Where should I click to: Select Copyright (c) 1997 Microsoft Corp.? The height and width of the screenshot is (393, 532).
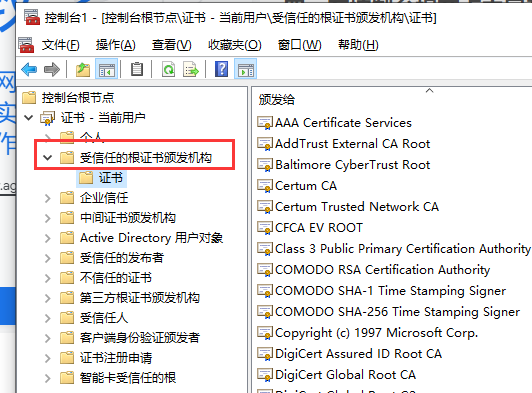376,333
